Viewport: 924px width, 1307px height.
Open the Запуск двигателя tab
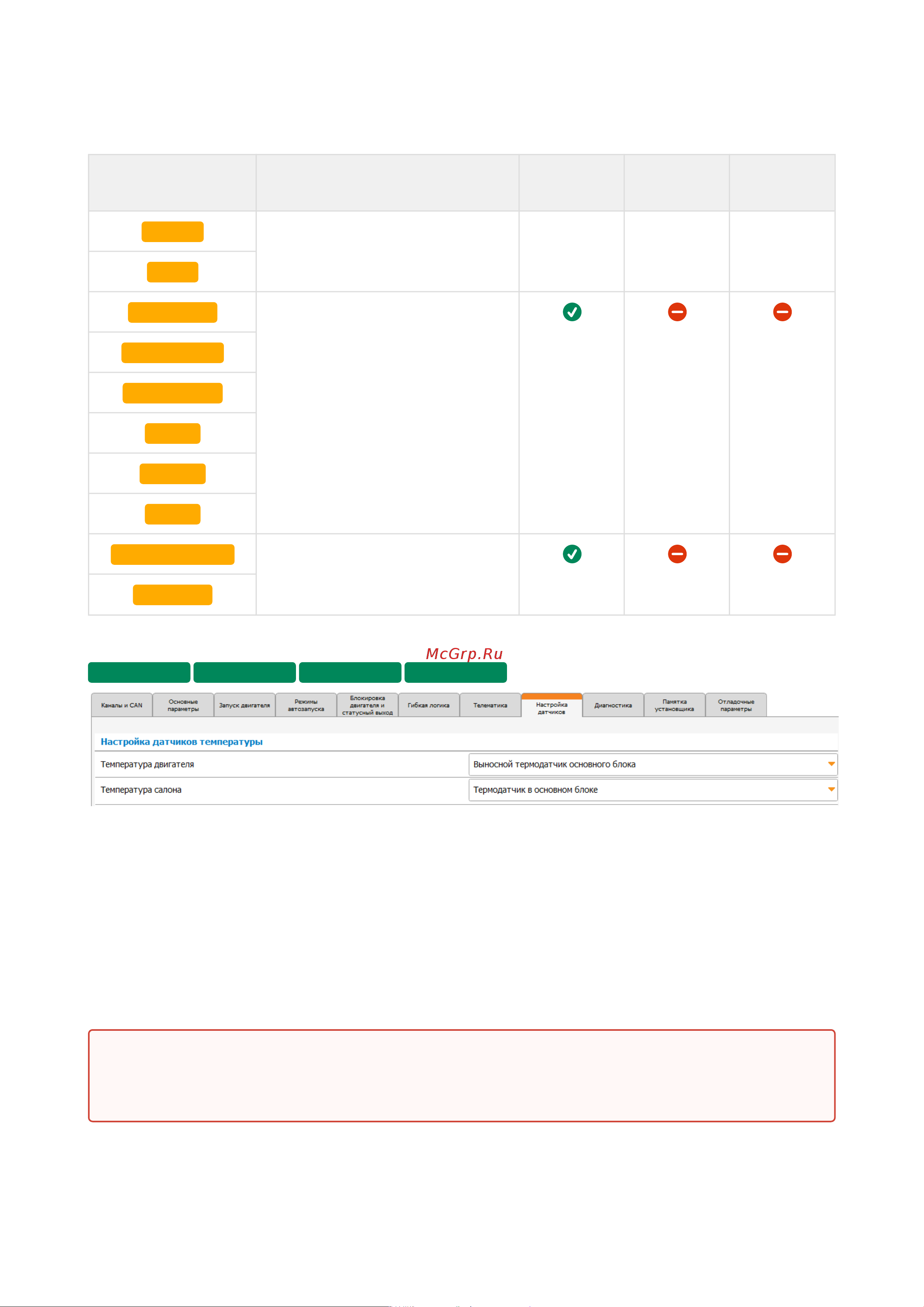click(245, 705)
